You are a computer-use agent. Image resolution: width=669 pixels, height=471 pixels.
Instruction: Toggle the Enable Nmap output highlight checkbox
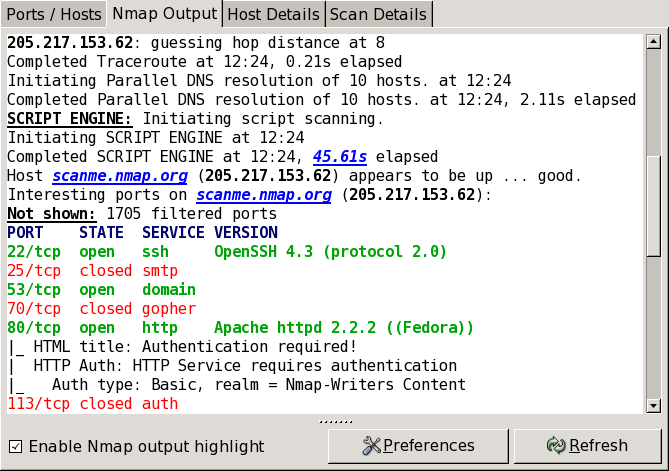click(15, 446)
